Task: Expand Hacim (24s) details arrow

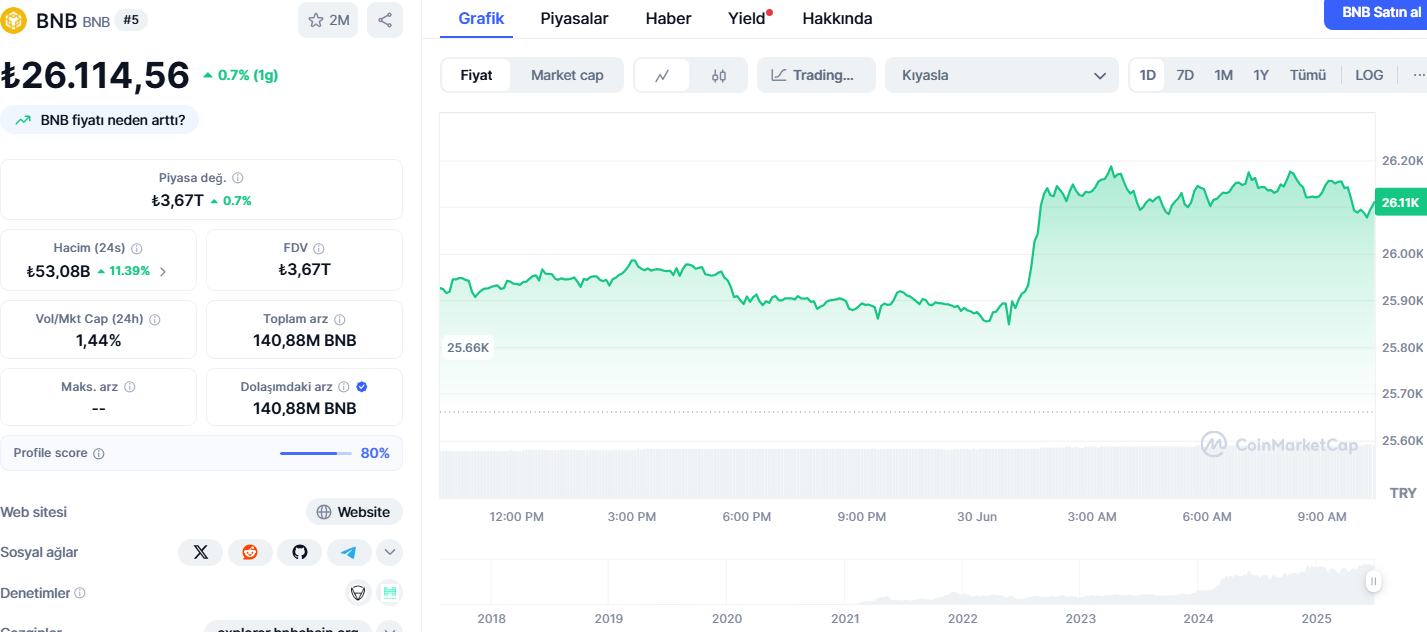Action: pyautogui.click(x=163, y=271)
